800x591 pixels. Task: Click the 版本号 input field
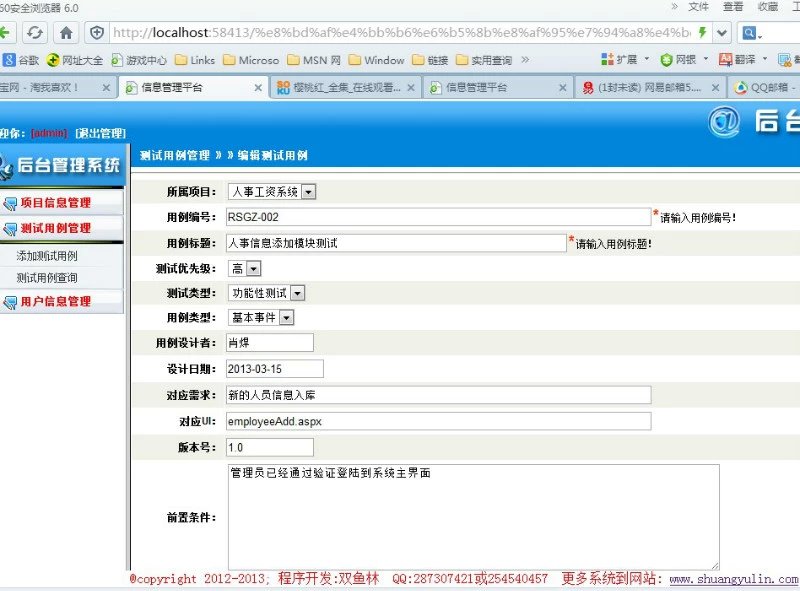(270, 448)
